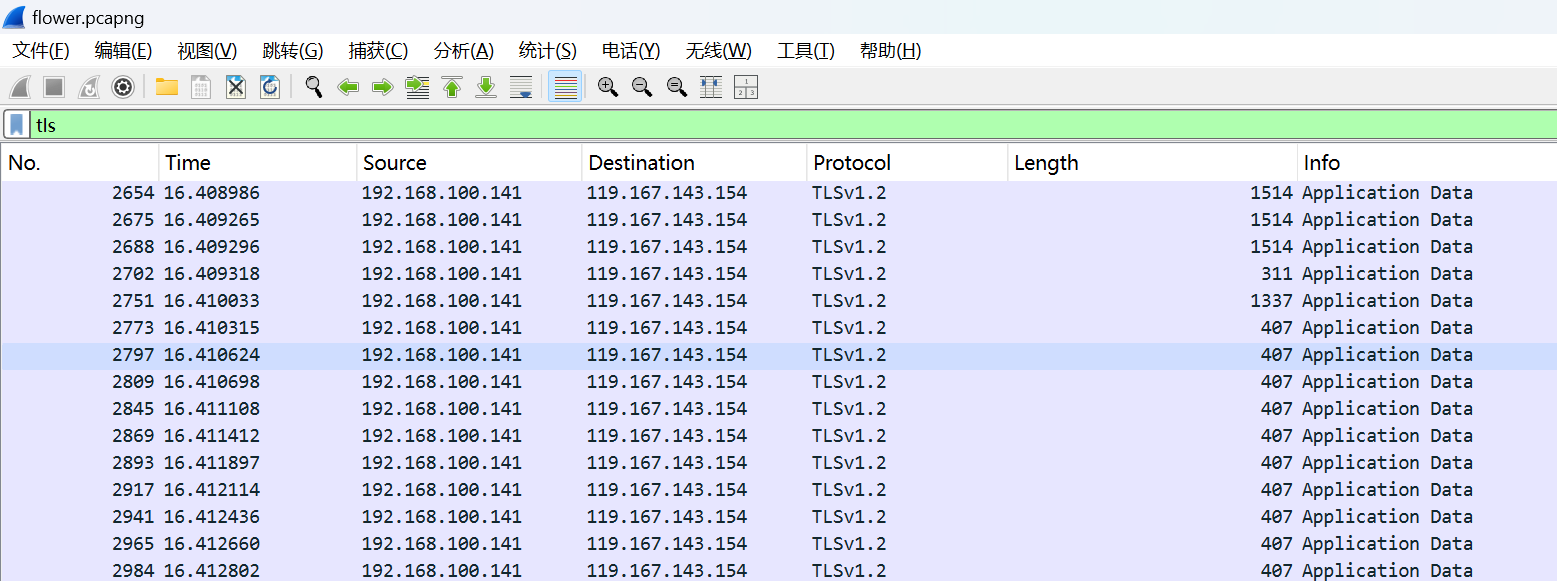Viewport: 1557px width, 581px height.
Task: Jump to the last packet
Action: click(x=486, y=87)
